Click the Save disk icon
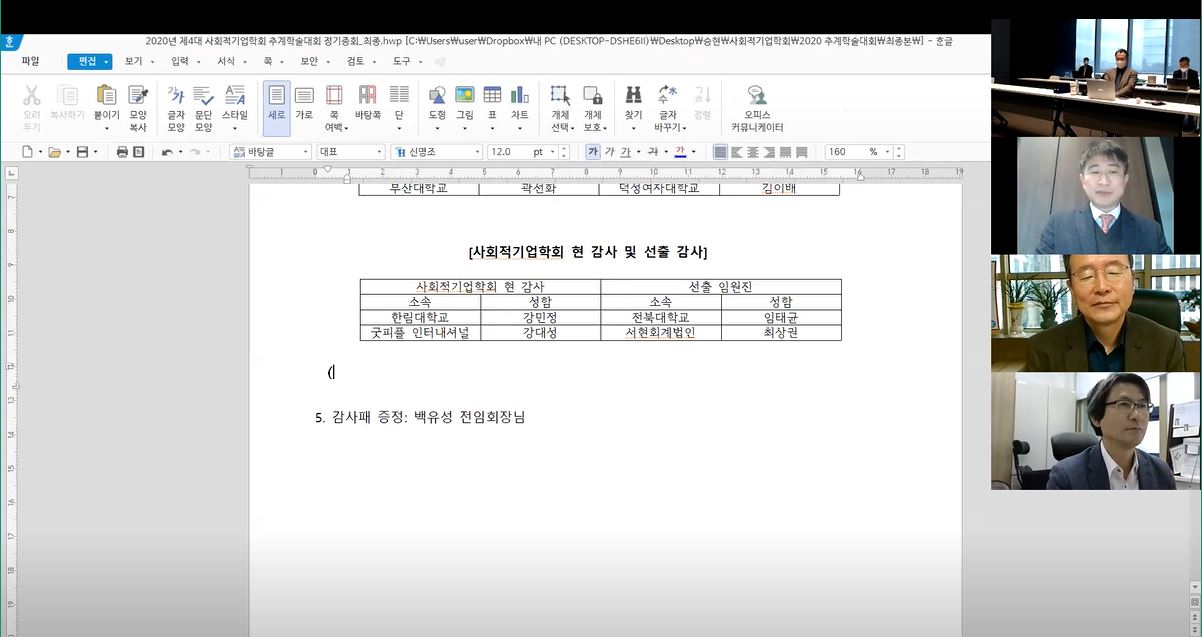Image resolution: width=1202 pixels, height=637 pixels. coord(82,152)
